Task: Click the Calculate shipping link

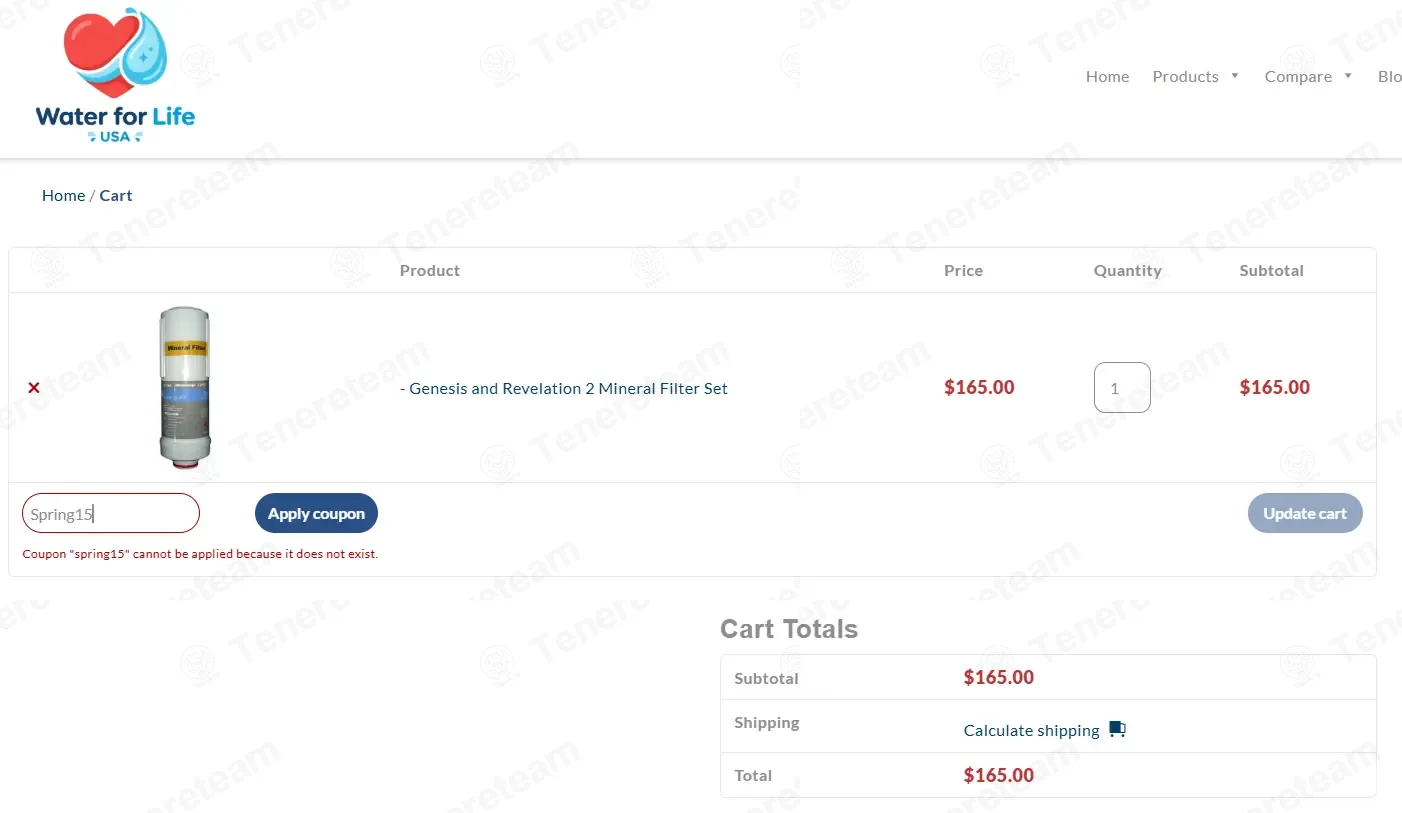Action: [1031, 731]
